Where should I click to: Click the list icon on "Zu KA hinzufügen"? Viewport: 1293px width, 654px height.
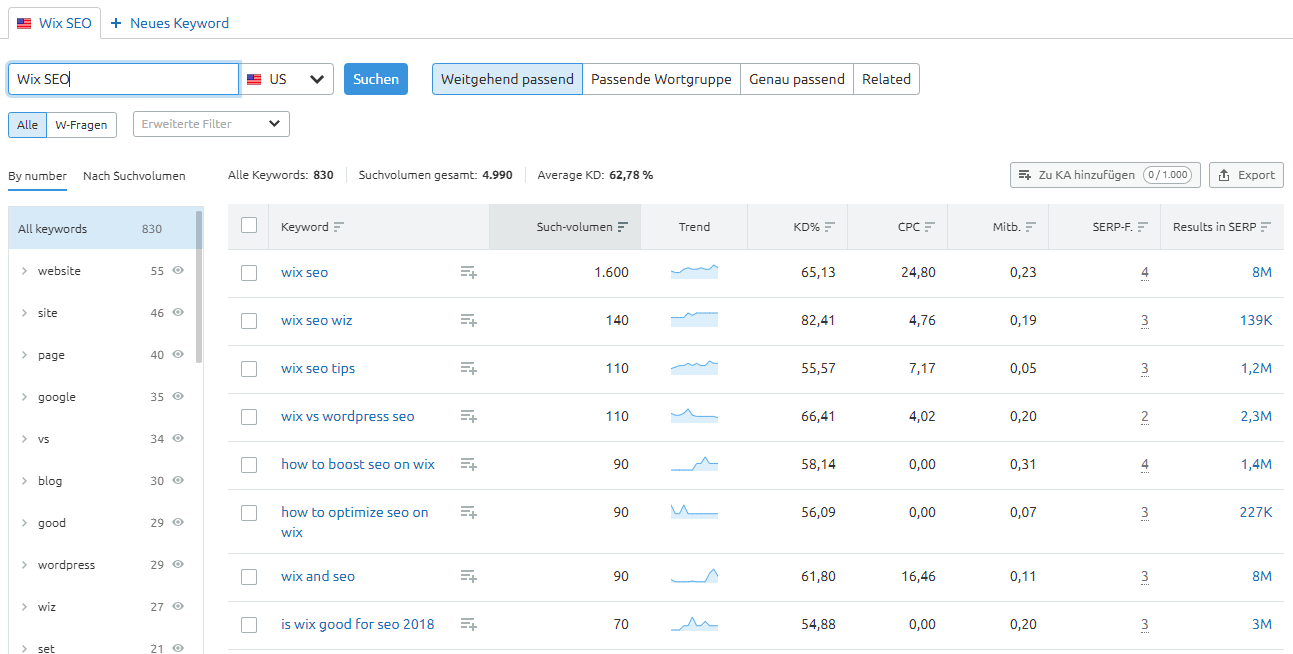[x=1025, y=174]
